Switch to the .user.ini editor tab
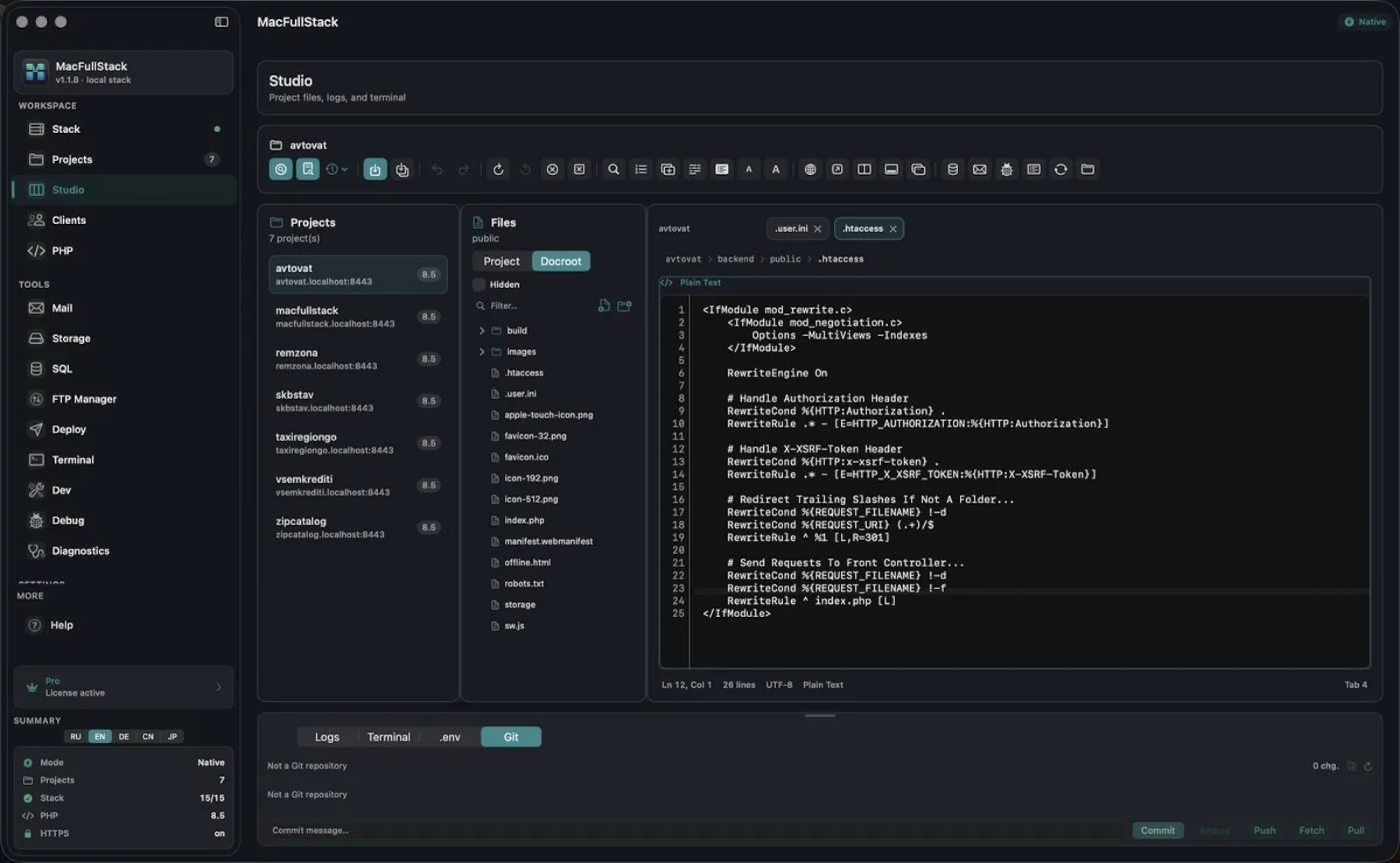This screenshot has width=1400, height=863. [x=797, y=229]
